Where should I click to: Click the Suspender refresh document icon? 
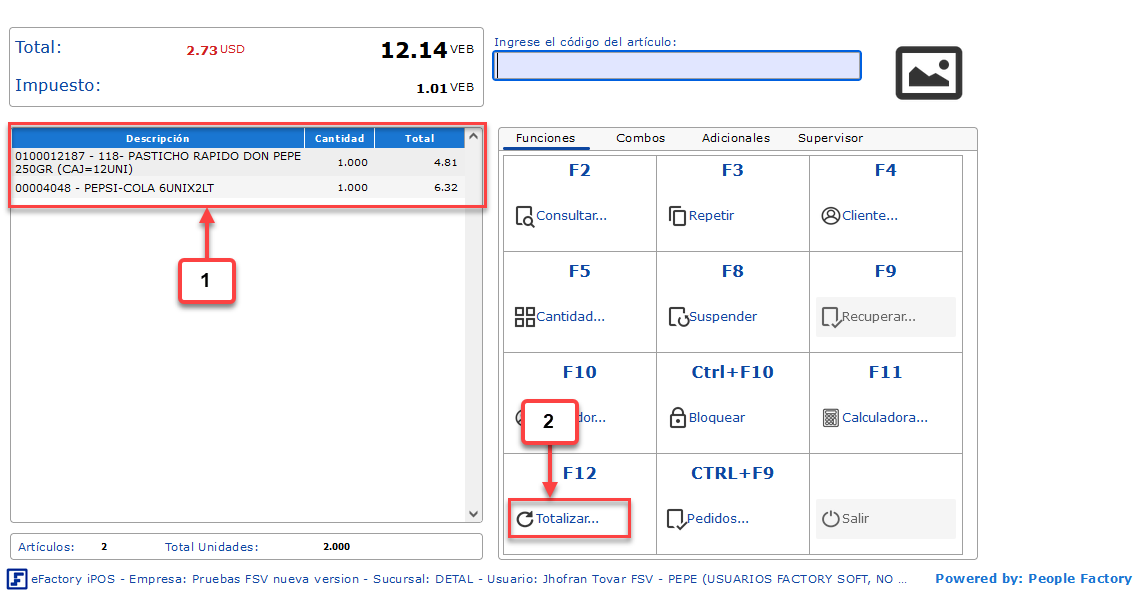coord(678,317)
